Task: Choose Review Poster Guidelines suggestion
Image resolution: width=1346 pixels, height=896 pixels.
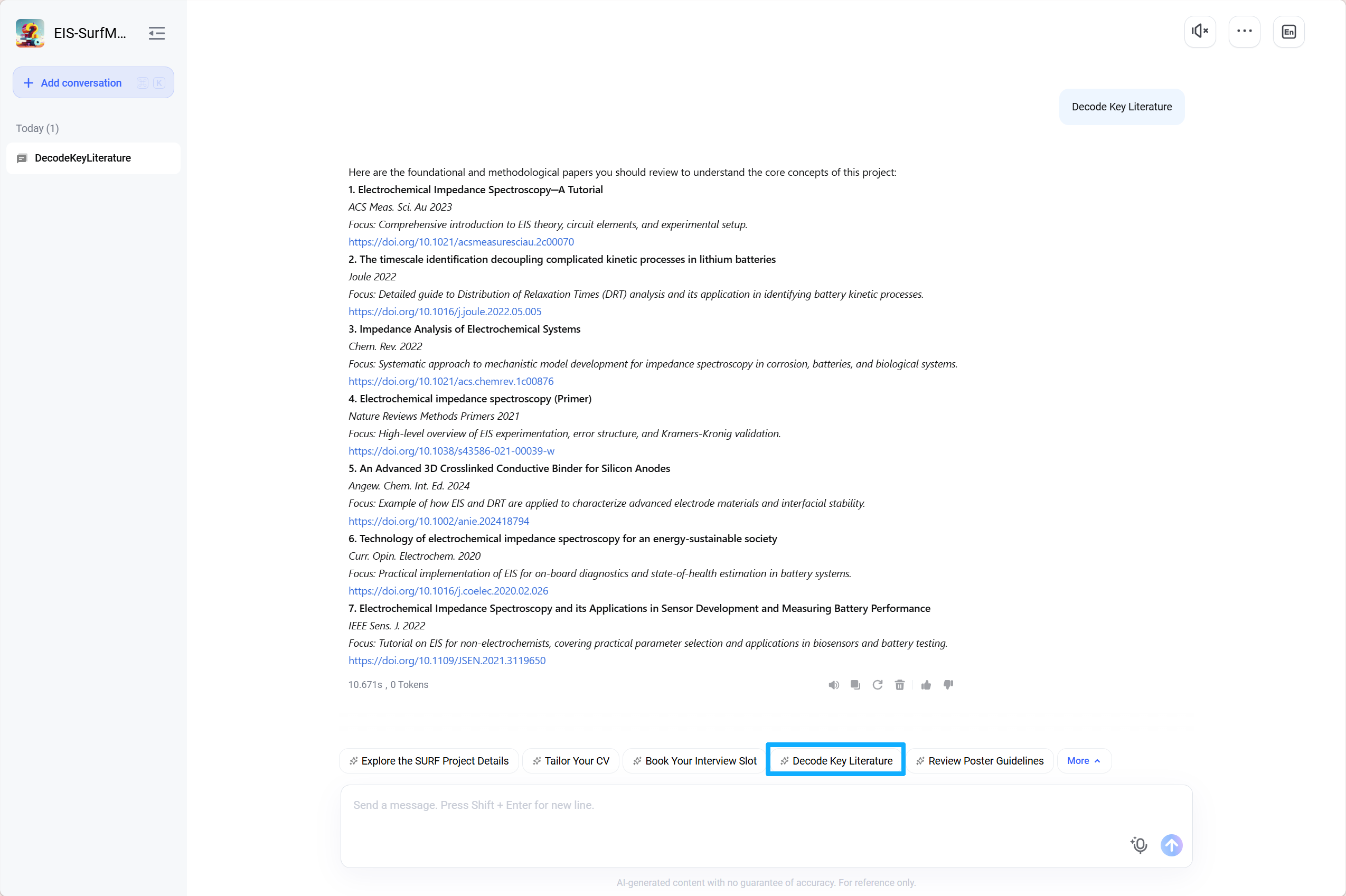Action: coord(980,761)
